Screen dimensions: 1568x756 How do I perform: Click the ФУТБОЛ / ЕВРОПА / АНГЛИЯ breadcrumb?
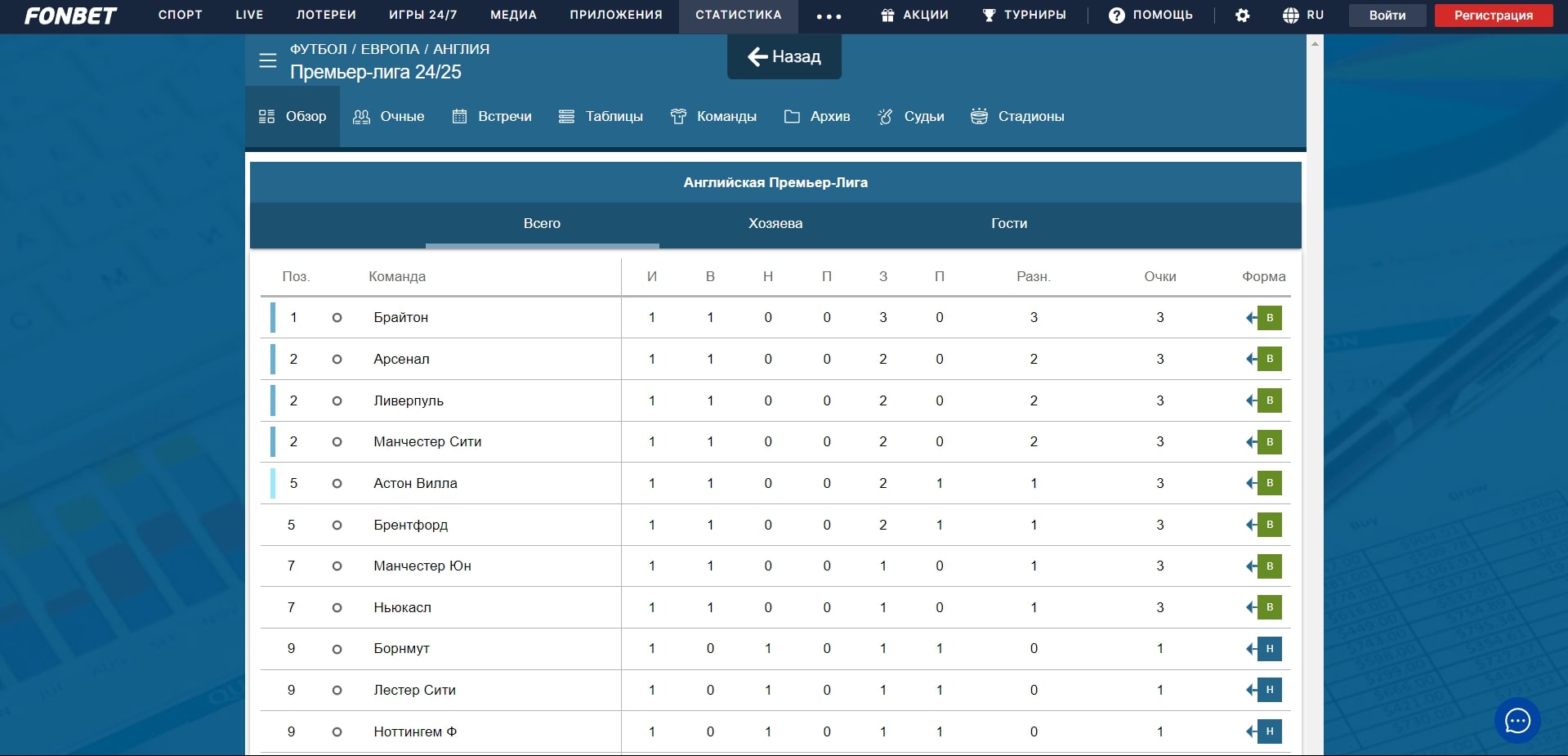[390, 49]
